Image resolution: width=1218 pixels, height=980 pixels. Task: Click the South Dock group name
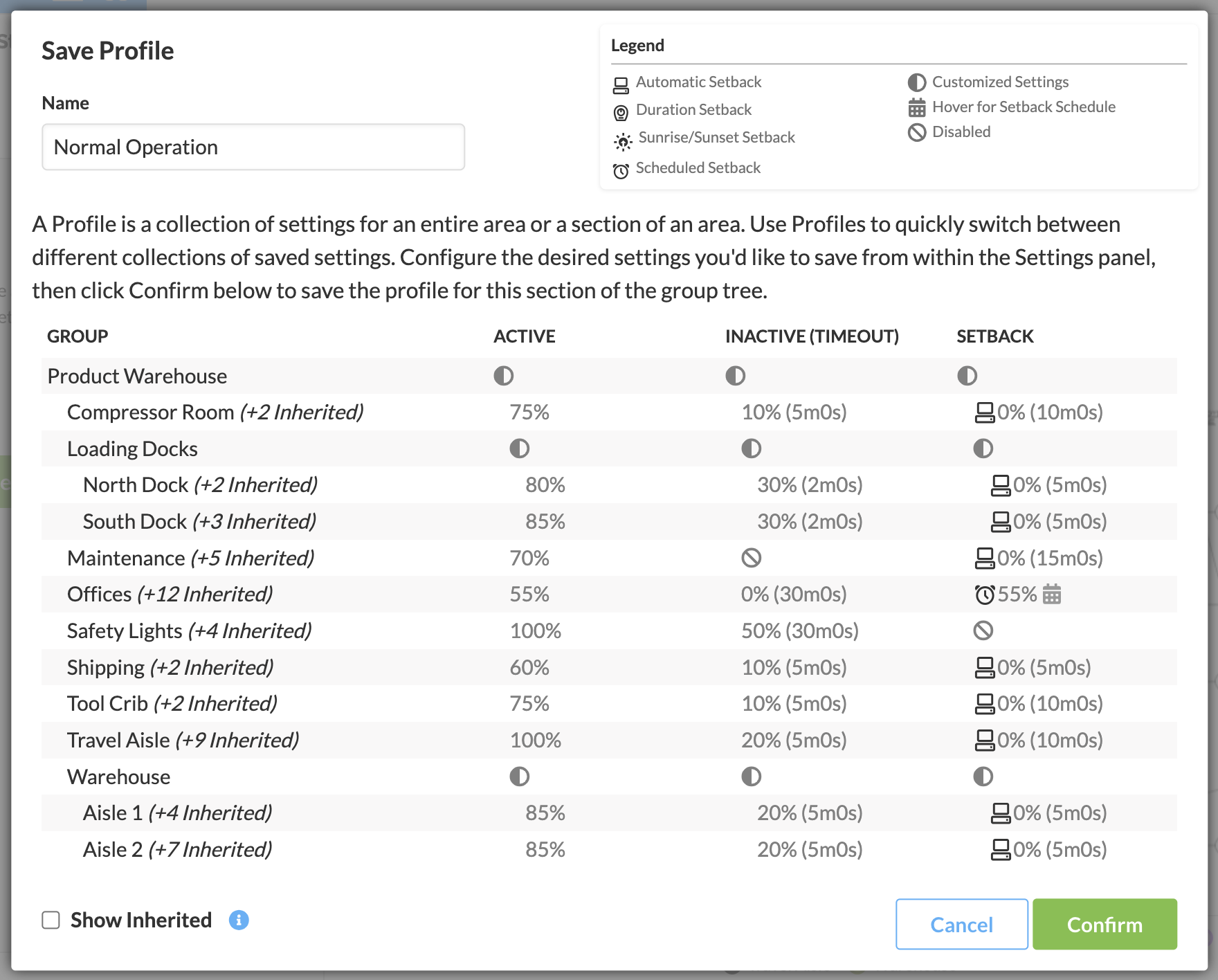point(135,521)
